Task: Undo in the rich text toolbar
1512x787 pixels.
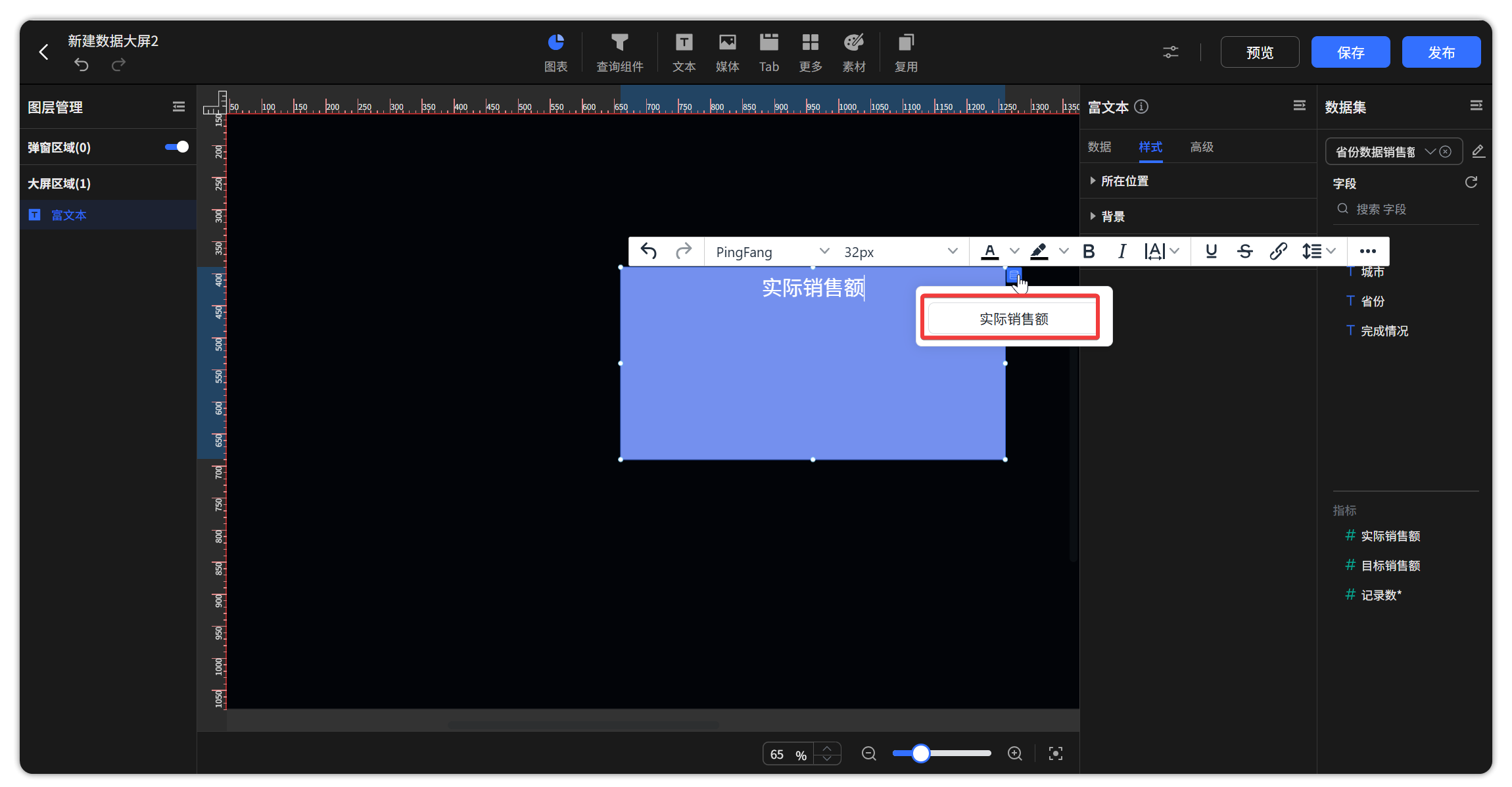Action: (x=649, y=251)
